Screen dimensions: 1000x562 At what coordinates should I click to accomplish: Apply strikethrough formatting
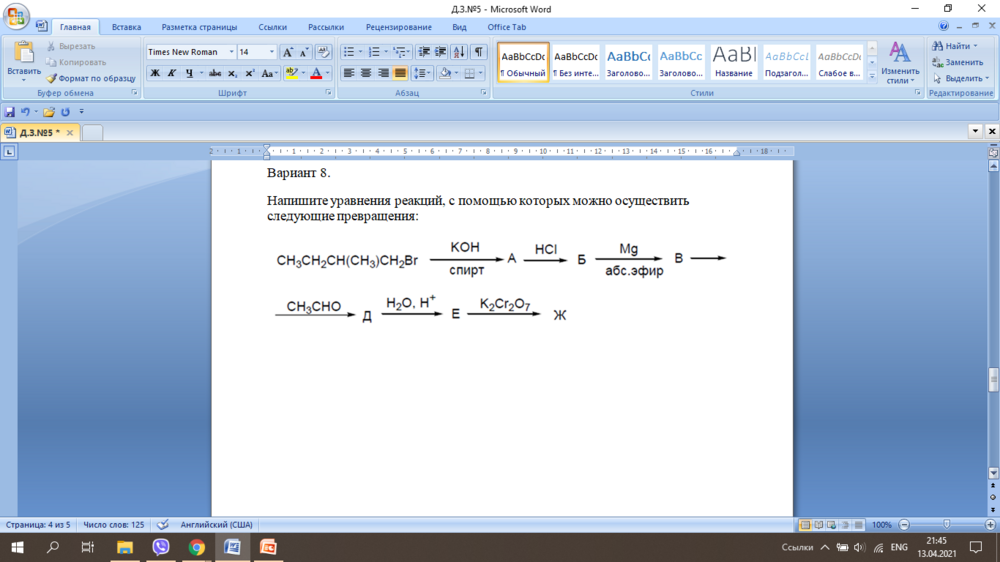215,73
